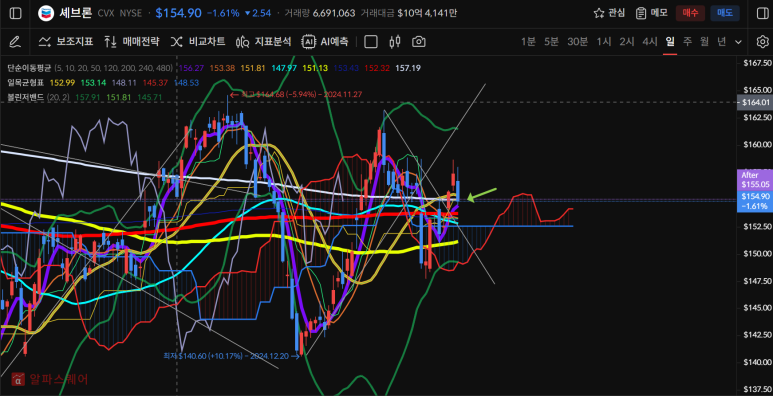Switch to 4시 timeframe
This screenshot has height=396, width=773.
(x=650, y=42)
